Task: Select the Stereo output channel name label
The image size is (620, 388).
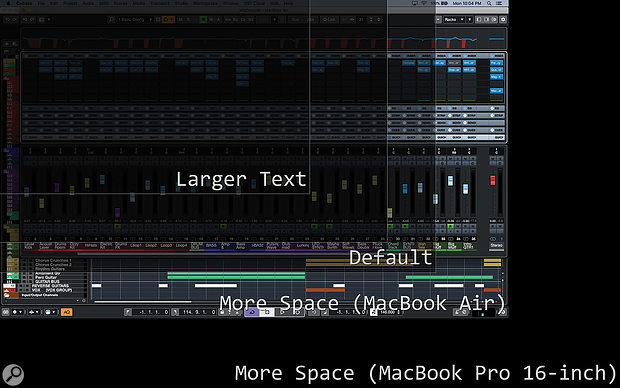Action: pyautogui.click(x=496, y=245)
